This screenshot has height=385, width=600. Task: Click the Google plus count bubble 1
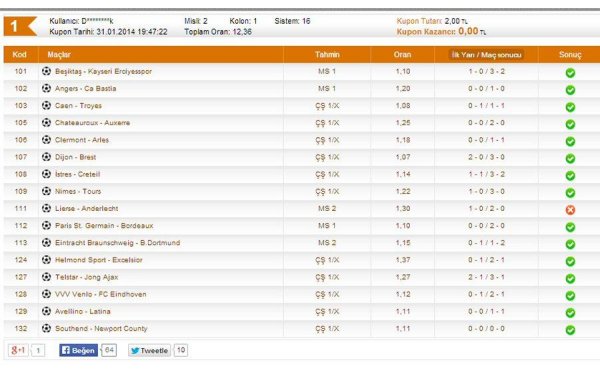38,350
